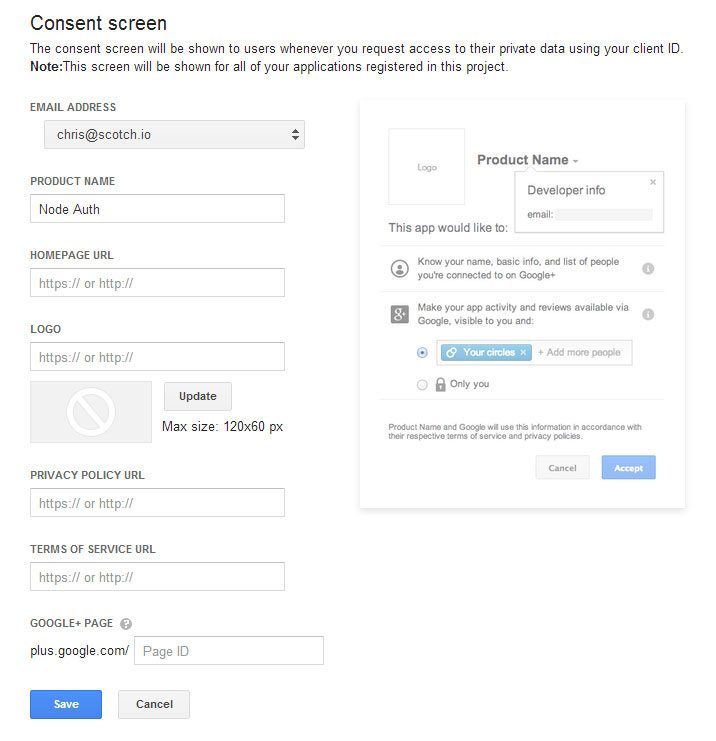The width and height of the screenshot is (716, 741).
Task: Click info icon beside 'Know your name' permission
Action: [x=648, y=268]
